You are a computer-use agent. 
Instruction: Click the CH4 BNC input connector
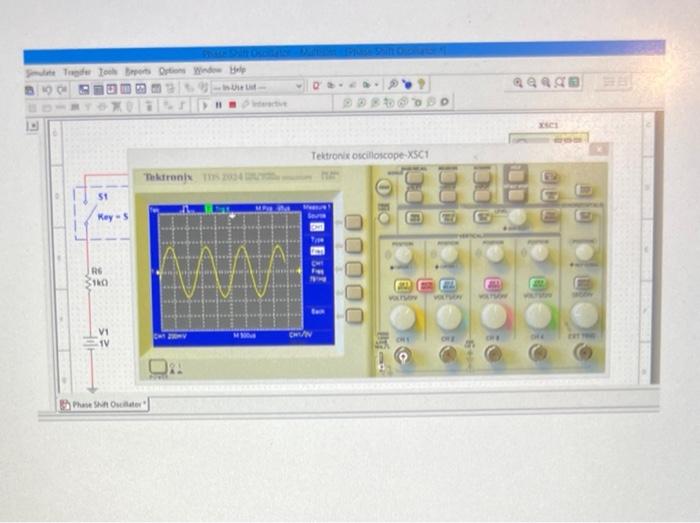538,353
